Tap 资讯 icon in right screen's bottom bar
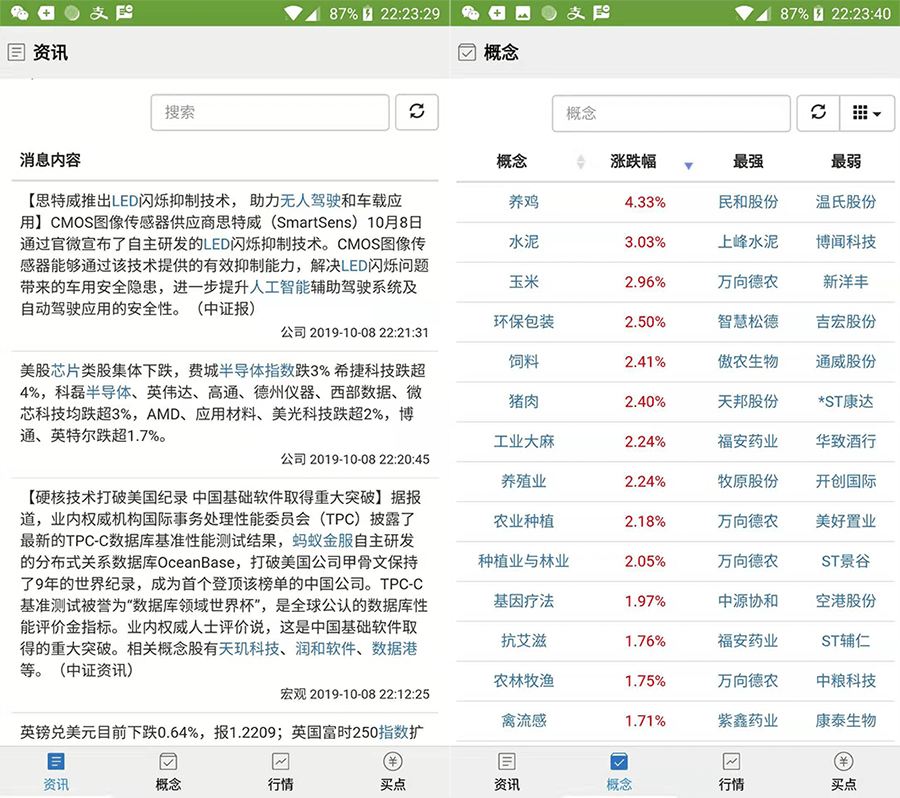The width and height of the screenshot is (900, 798). point(507,762)
